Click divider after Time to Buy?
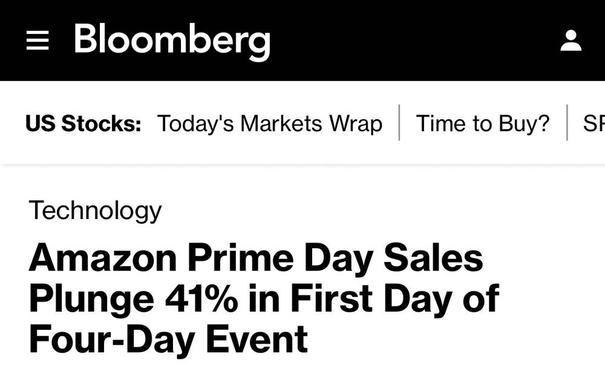The image size is (605, 380). tap(567, 122)
